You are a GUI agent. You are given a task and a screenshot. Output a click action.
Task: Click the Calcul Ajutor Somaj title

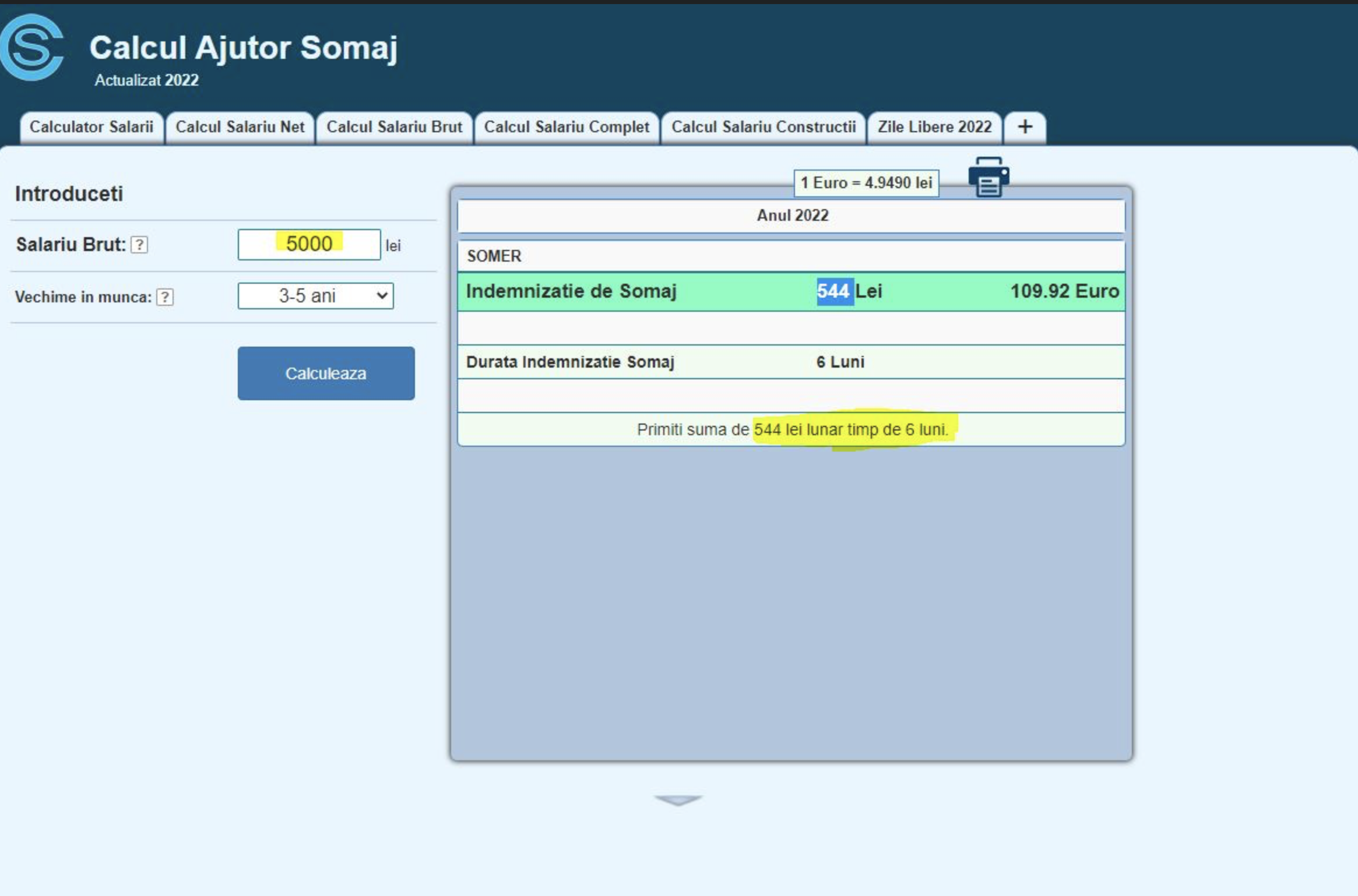tap(243, 48)
